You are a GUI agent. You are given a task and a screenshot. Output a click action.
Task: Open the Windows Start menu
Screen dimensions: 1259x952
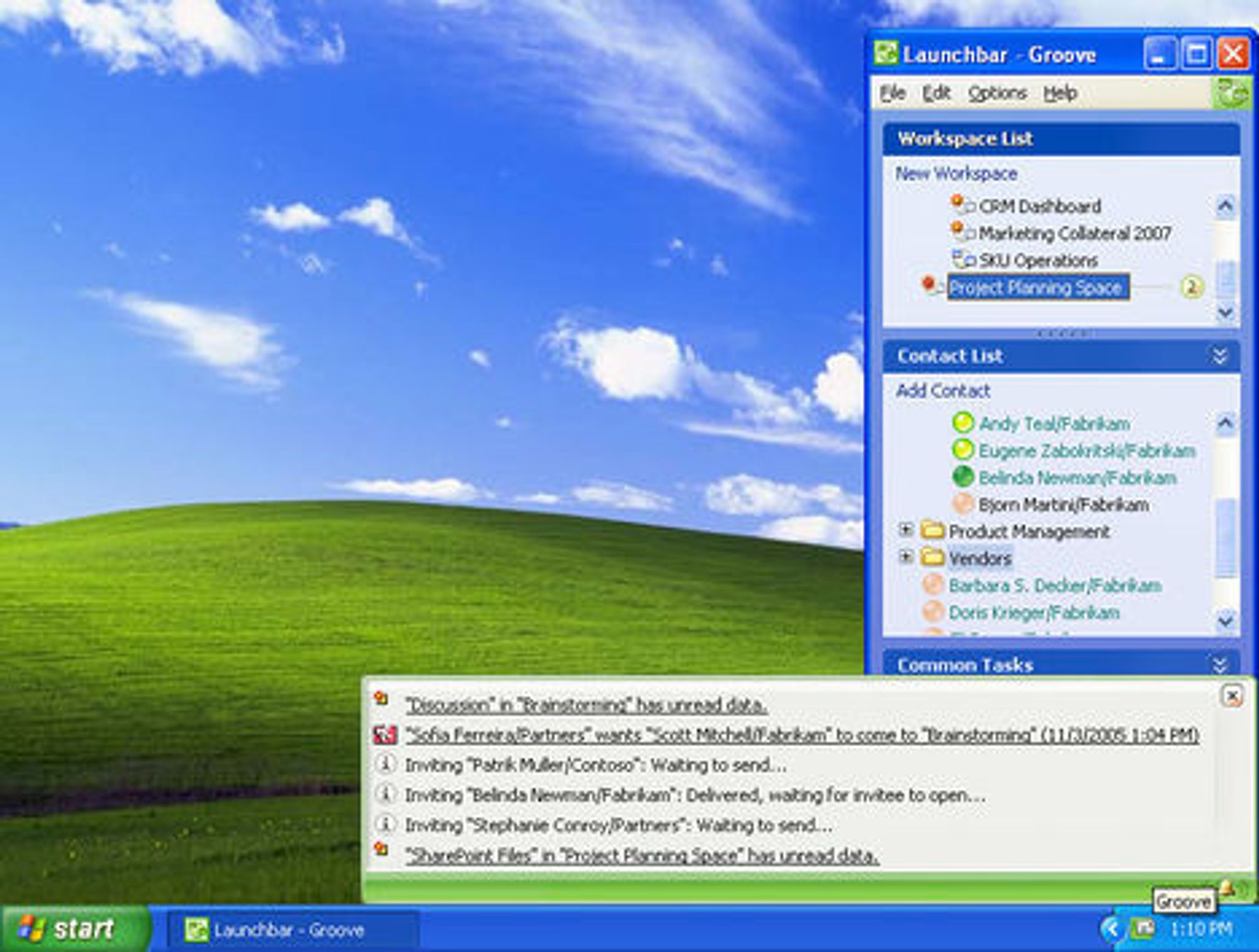click(x=76, y=929)
